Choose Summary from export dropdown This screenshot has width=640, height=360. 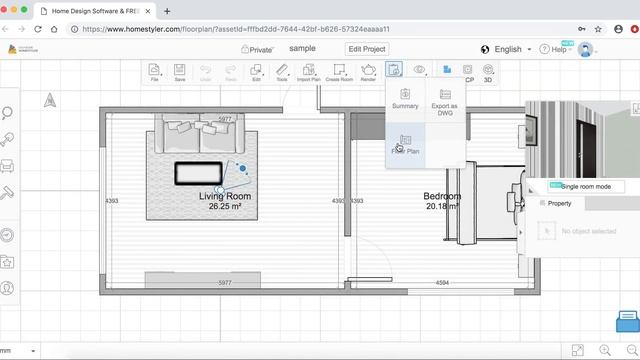pos(405,99)
